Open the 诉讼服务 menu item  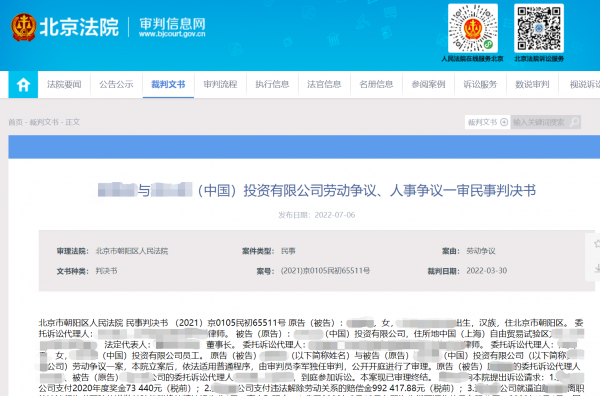[480, 84]
